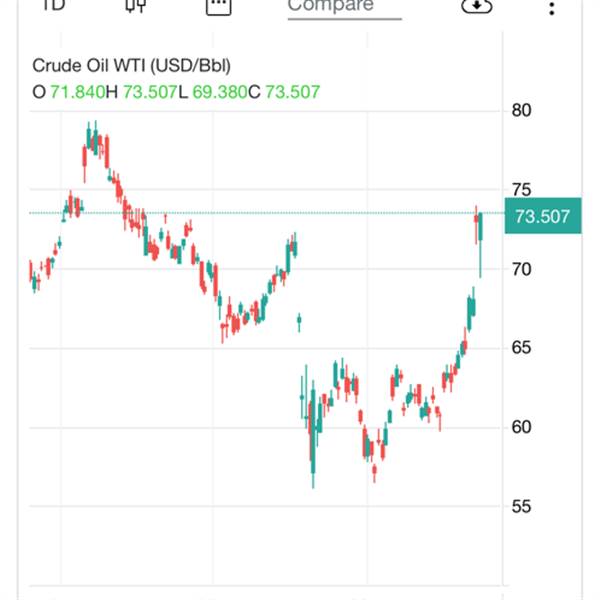Select the isolated green candle near 67
This screenshot has width=600, height=600.
(x=299, y=322)
